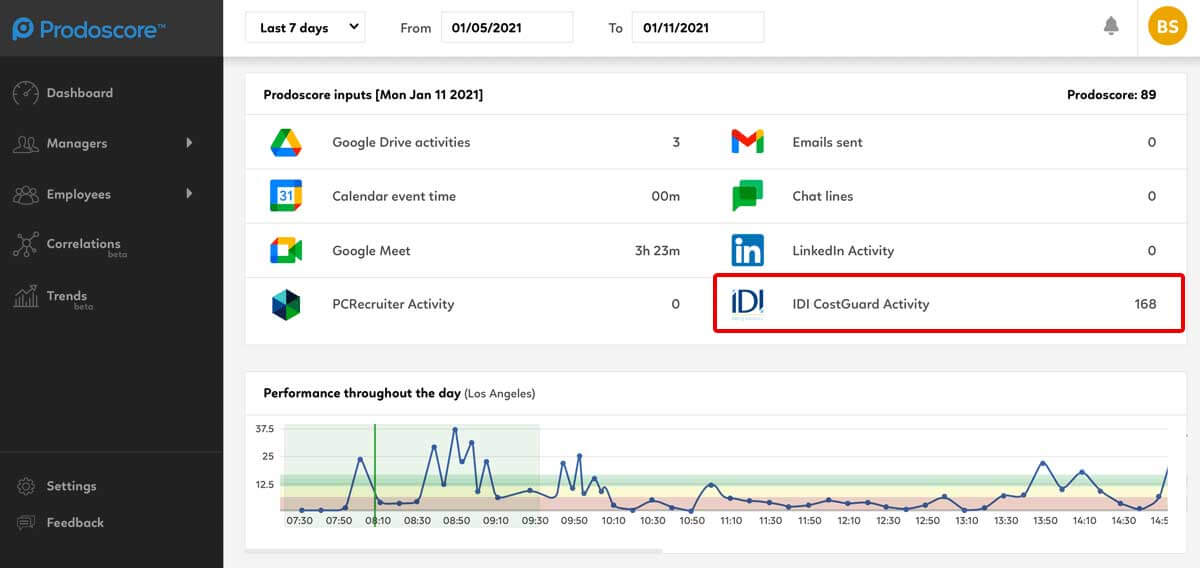Click Chat lines label
The image size is (1200, 568).
[x=823, y=196]
